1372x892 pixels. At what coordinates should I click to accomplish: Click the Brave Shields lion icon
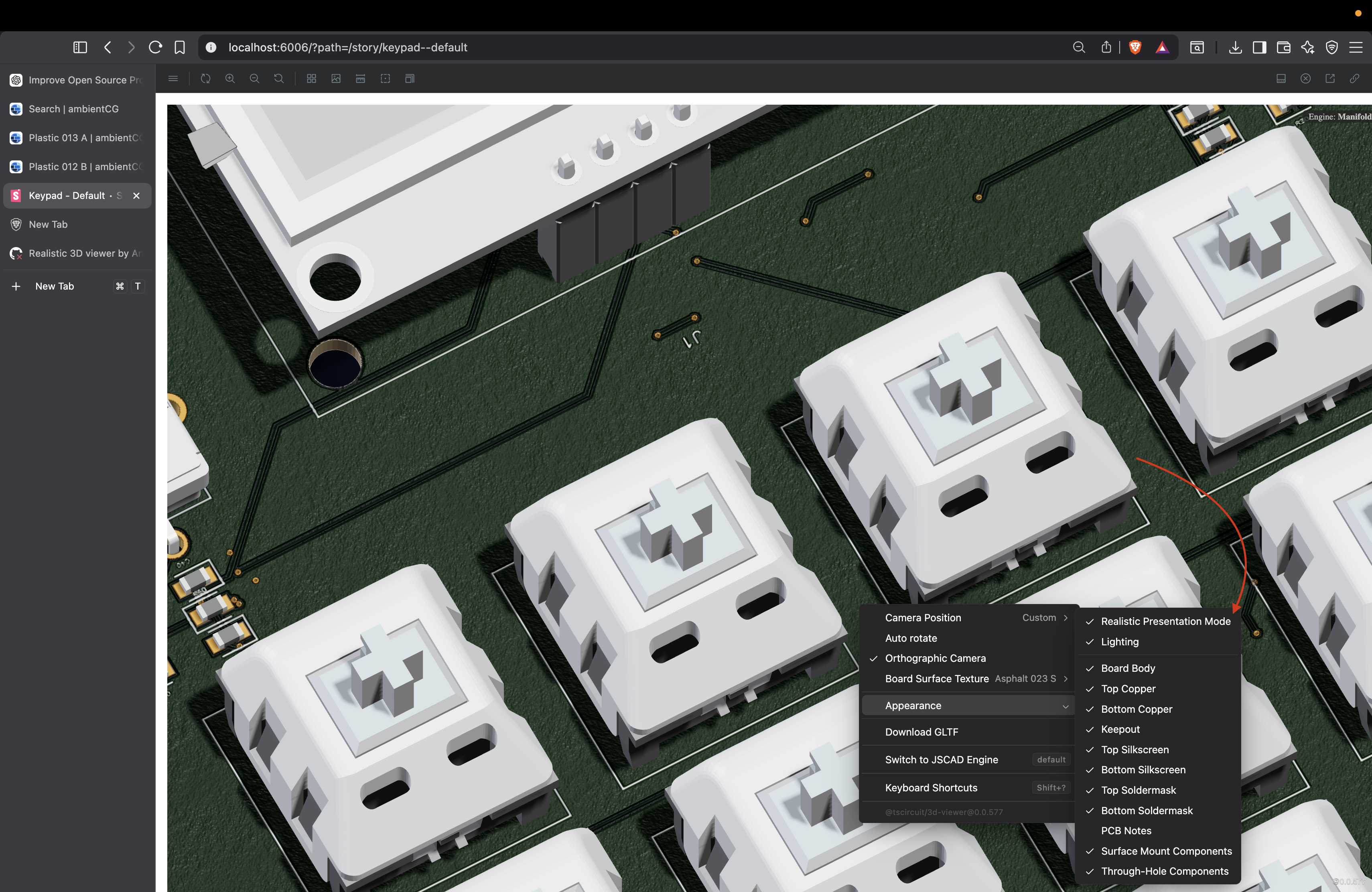pyautogui.click(x=1135, y=47)
